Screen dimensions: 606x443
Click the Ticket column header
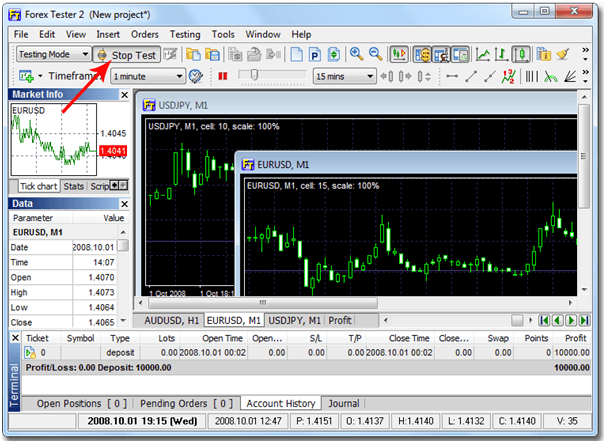pyautogui.click(x=37, y=338)
